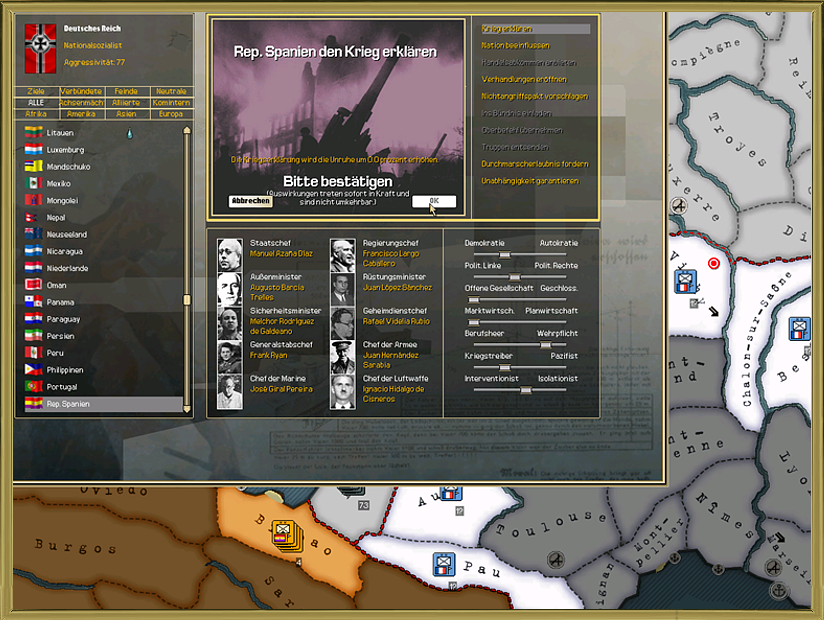Filter country list by Europa
The height and width of the screenshot is (620, 824).
(x=171, y=113)
